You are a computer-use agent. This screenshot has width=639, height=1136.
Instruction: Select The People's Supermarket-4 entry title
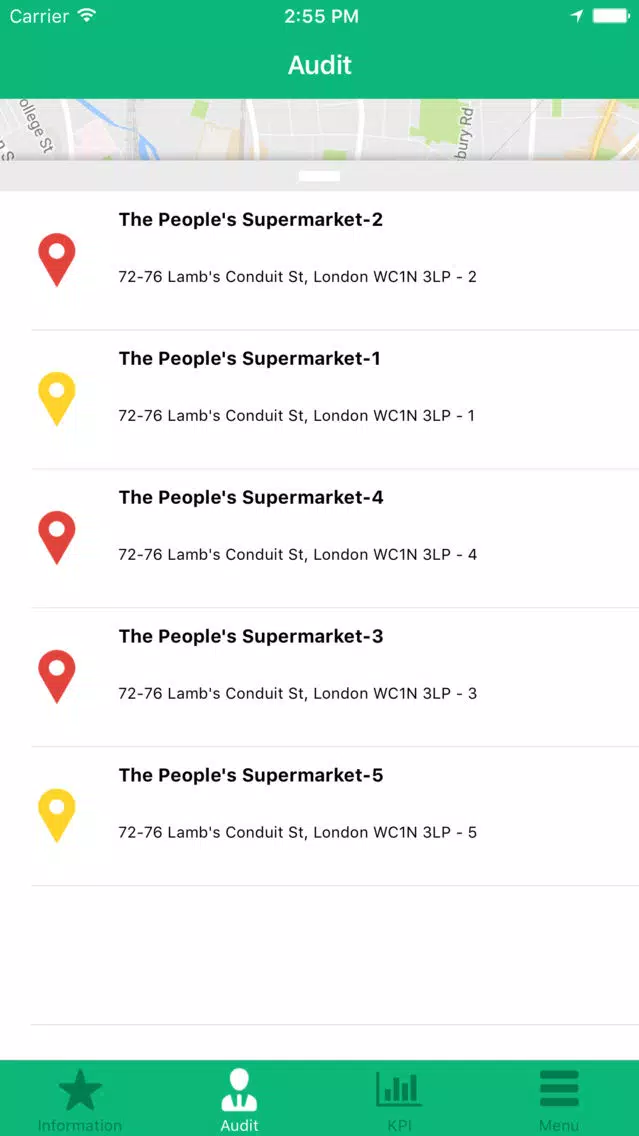pyautogui.click(x=251, y=498)
